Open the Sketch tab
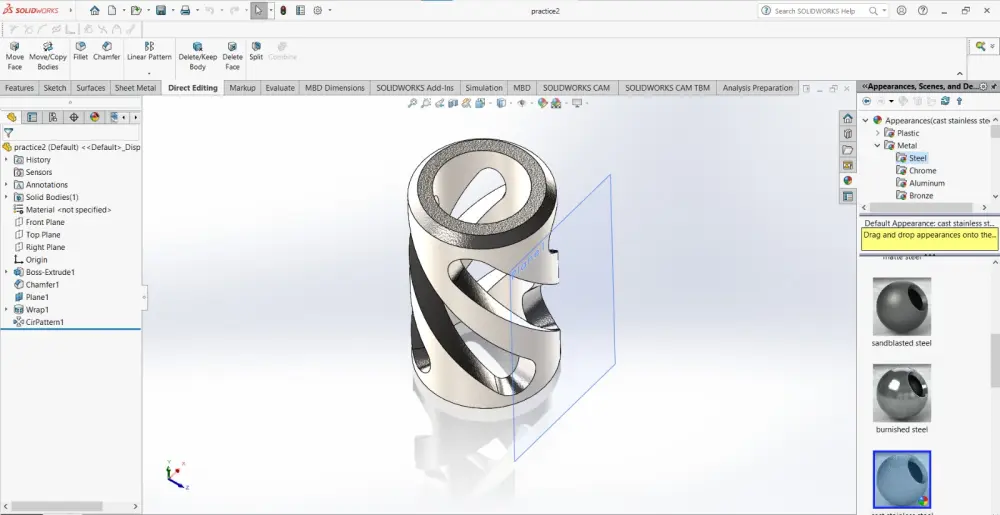Image resolution: width=1000 pixels, height=515 pixels. [55, 88]
